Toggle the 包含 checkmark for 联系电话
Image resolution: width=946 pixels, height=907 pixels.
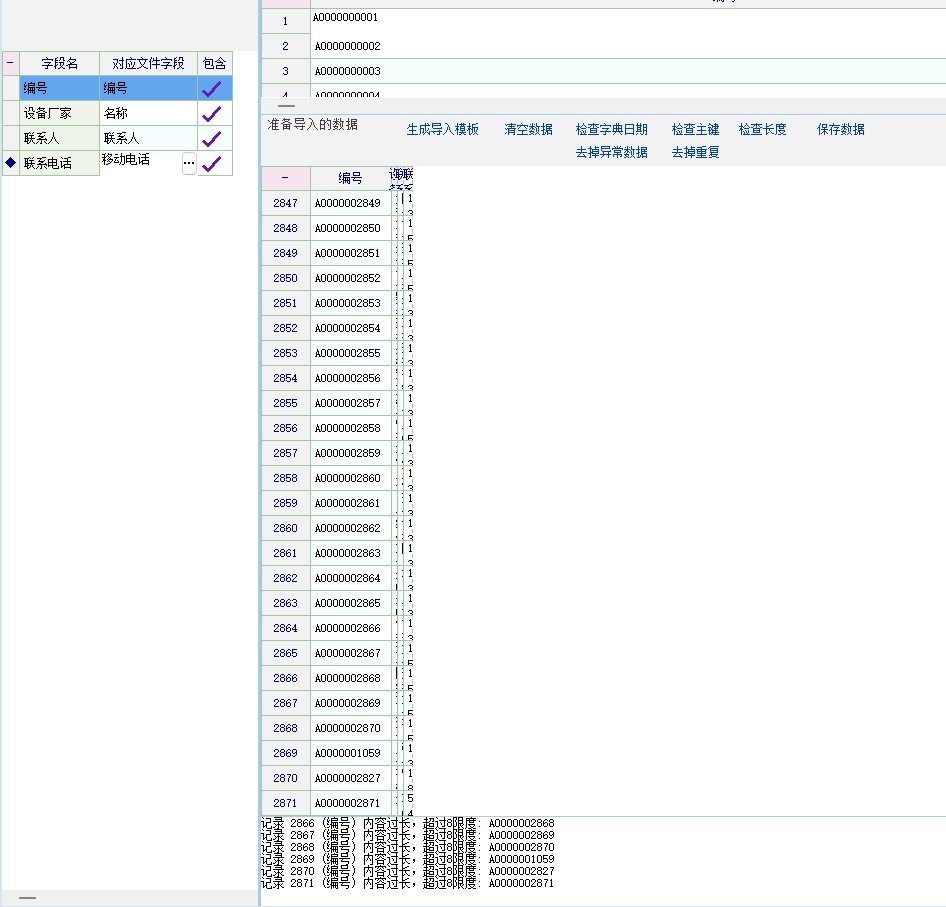pos(212,163)
